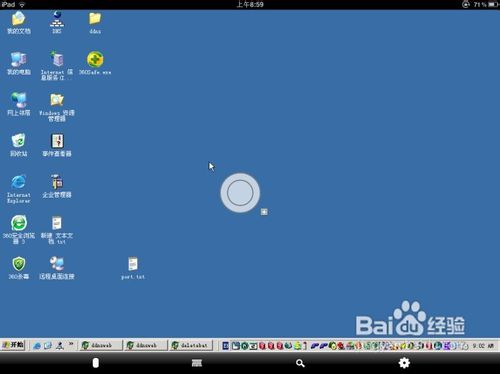
Task: Select the 360Safe.exe desktop icon
Action: tap(95, 63)
